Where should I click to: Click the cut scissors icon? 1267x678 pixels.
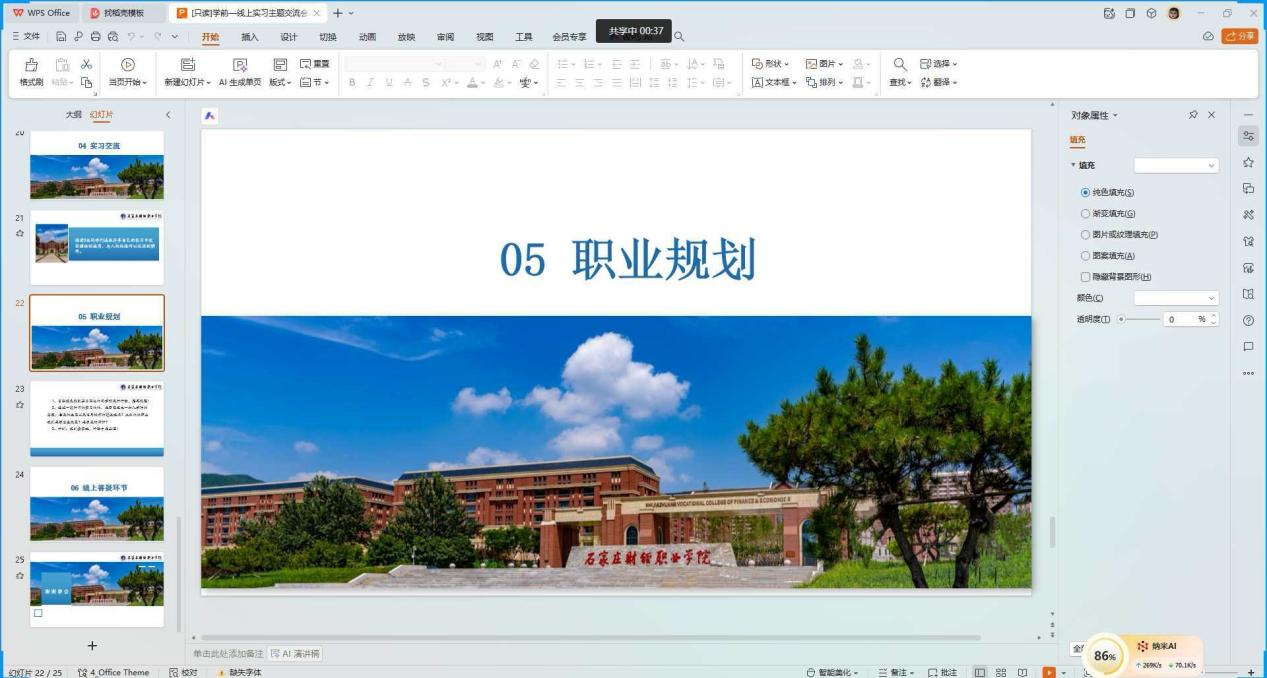tap(86, 64)
